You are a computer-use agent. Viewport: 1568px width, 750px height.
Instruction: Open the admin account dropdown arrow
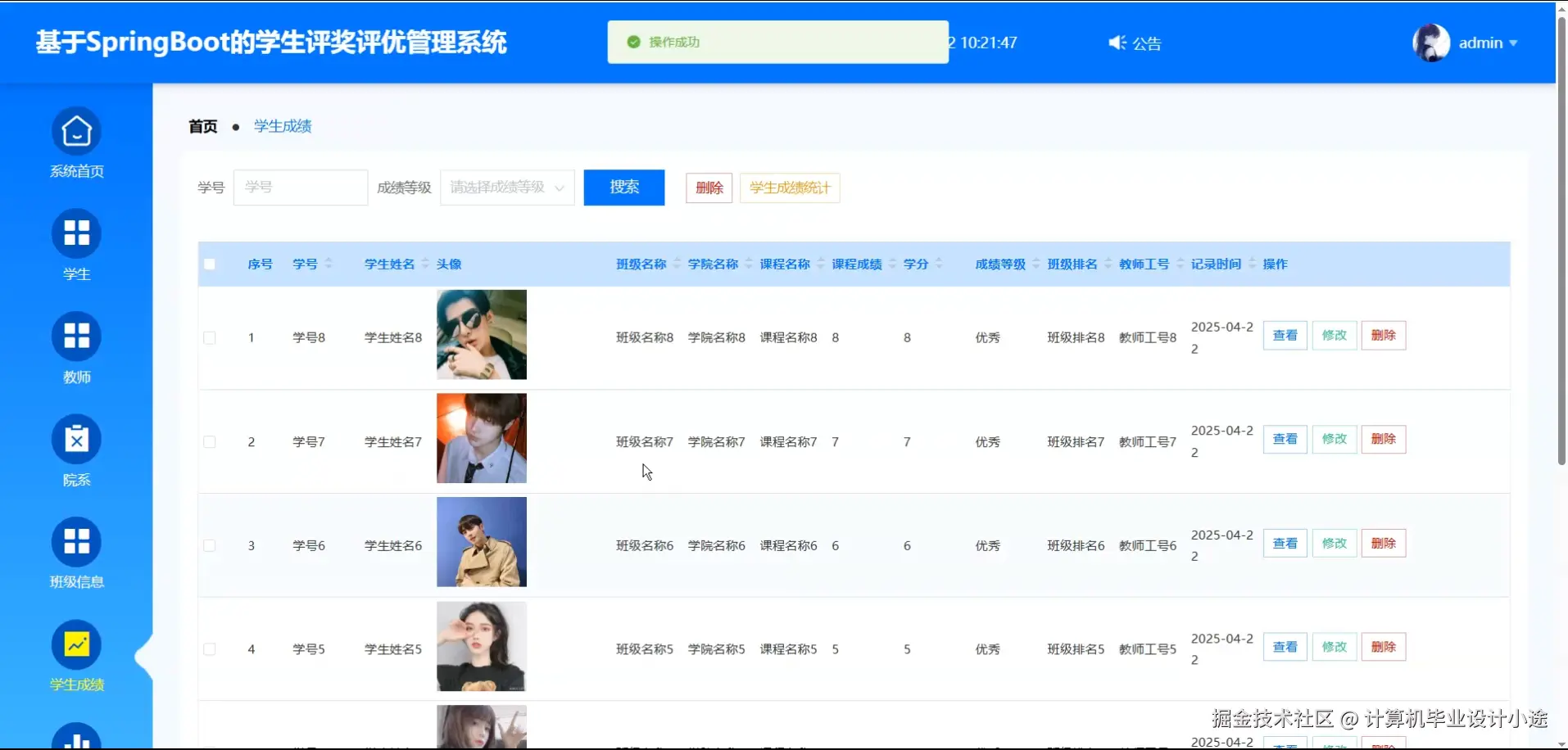[1513, 43]
